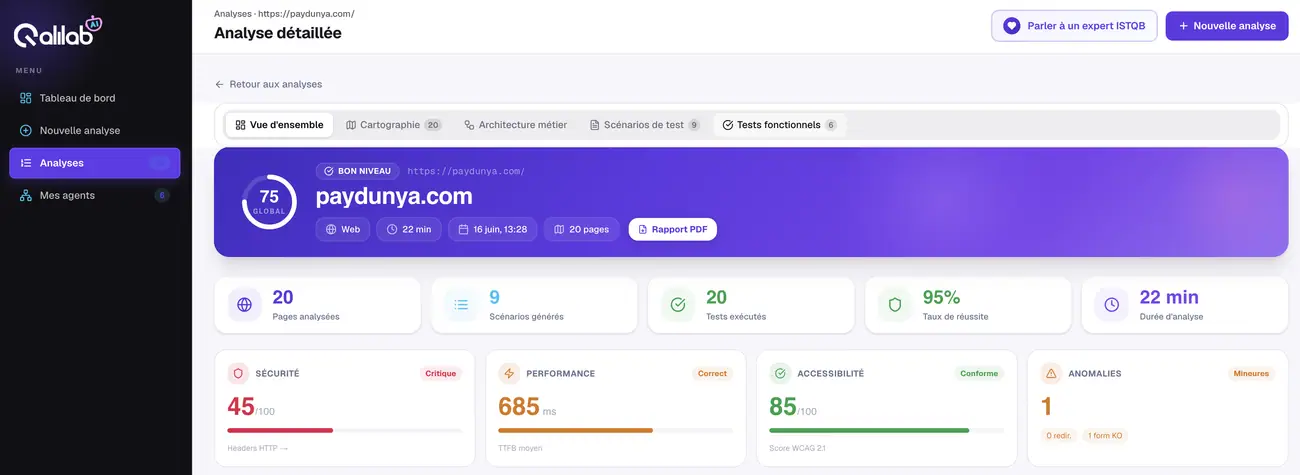Click the paydunya.com title
The width and height of the screenshot is (1300, 475).
[x=394, y=196]
